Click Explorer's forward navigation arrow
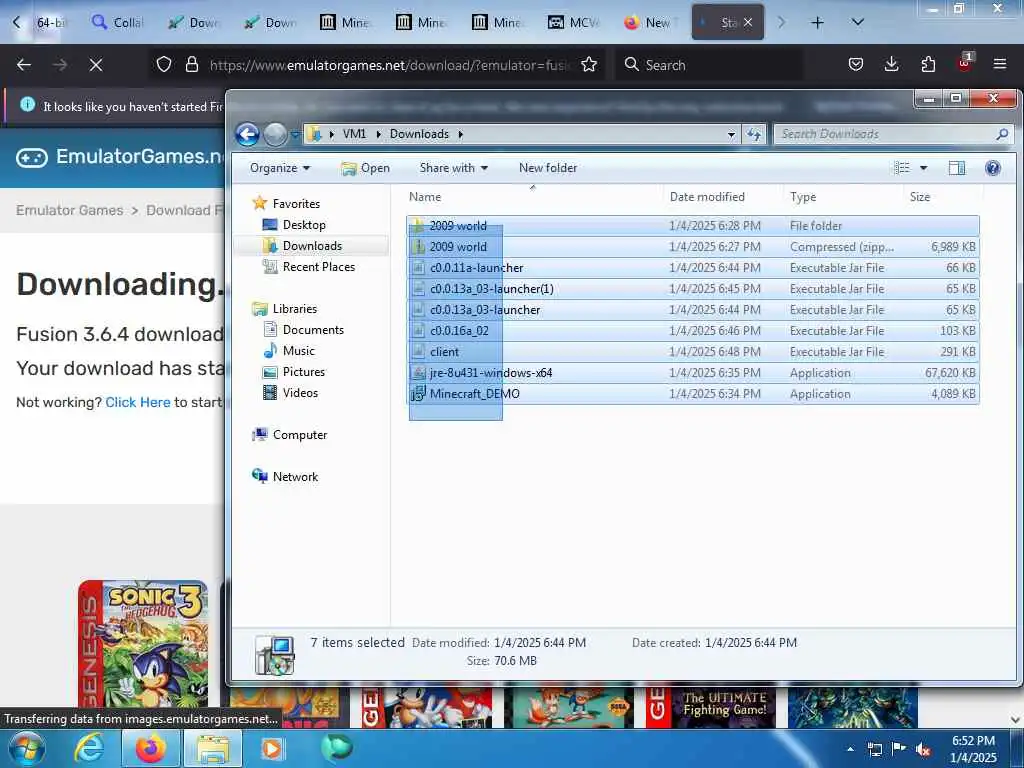The height and width of the screenshot is (768, 1024). click(275, 135)
